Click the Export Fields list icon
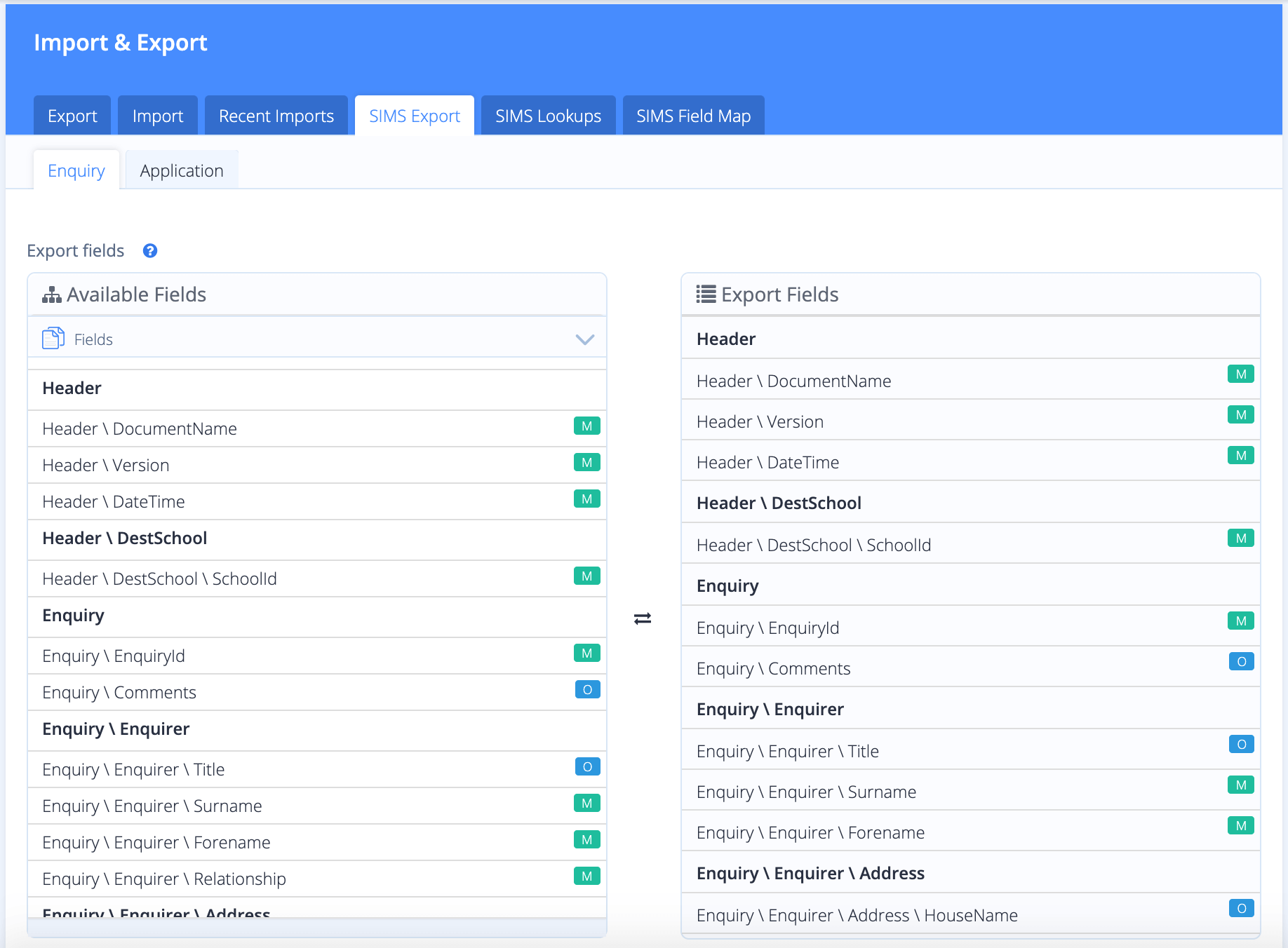 tap(706, 294)
